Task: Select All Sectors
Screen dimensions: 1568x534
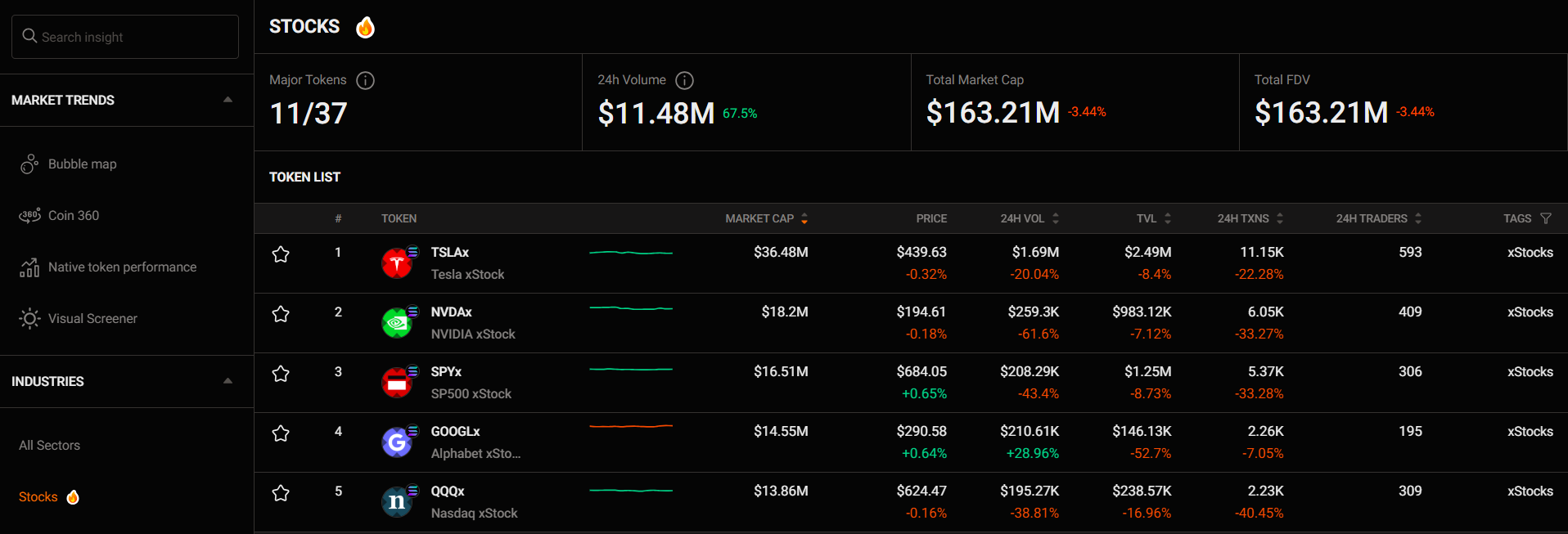Action: 49,446
